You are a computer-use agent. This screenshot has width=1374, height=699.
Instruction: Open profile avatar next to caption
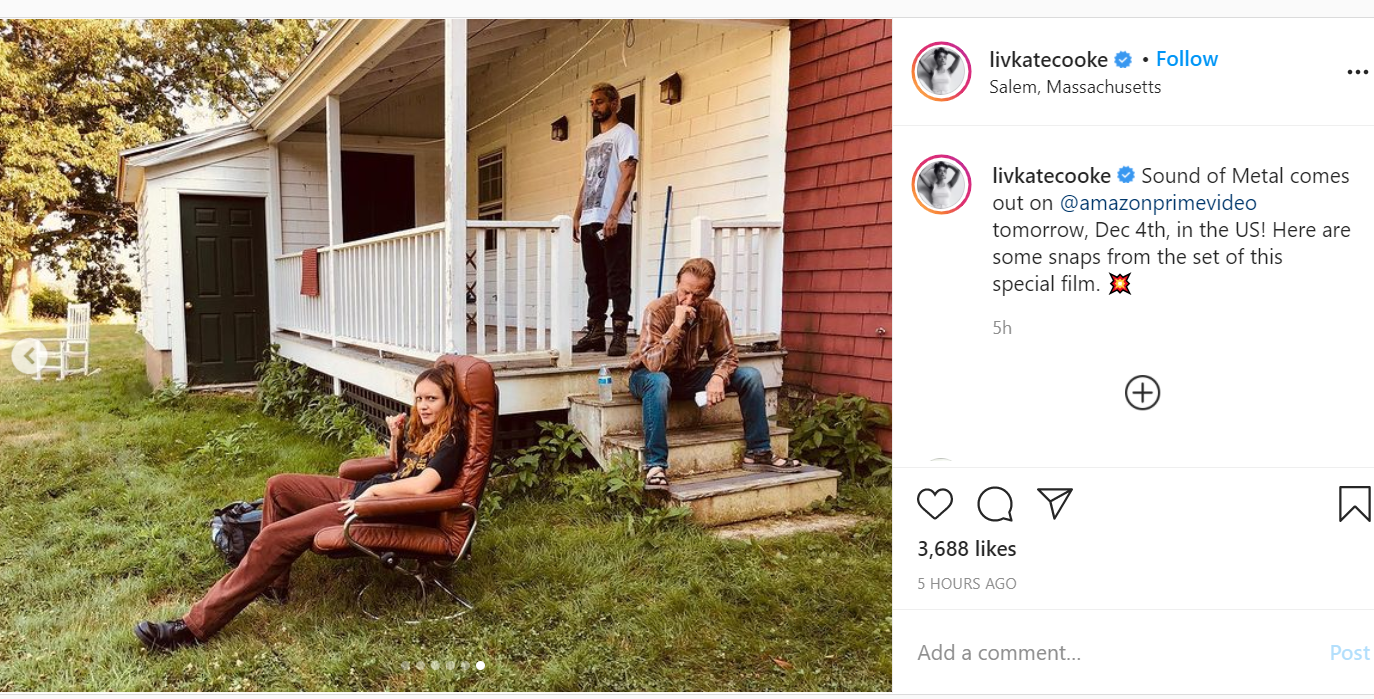point(942,185)
